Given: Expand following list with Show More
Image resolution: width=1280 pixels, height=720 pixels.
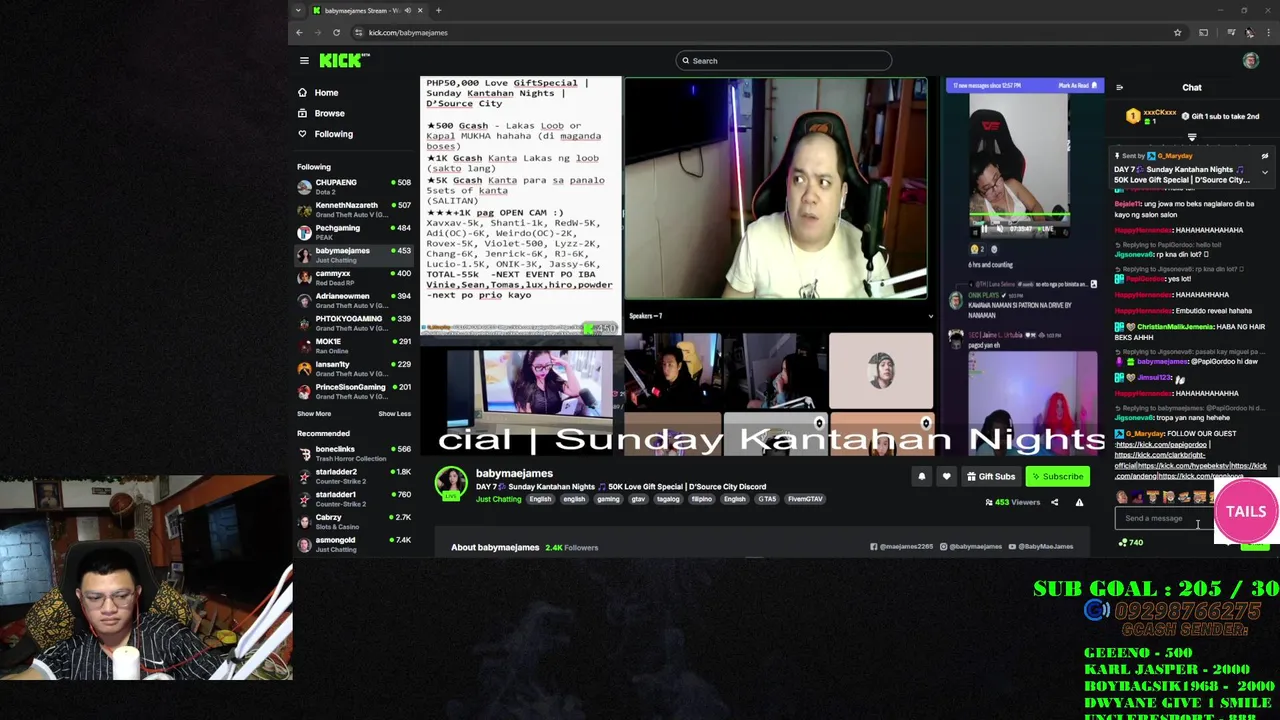Looking at the screenshot, I should 313,414.
